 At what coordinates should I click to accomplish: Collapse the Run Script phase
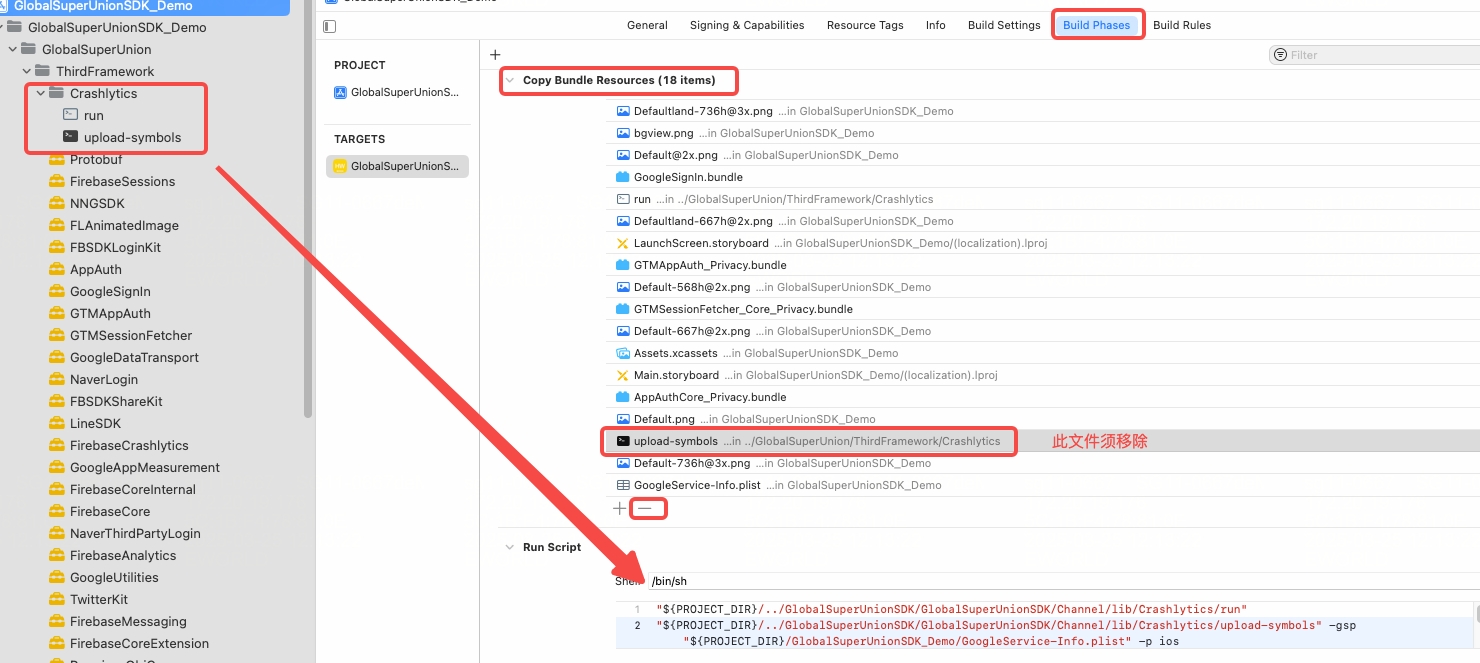(510, 547)
